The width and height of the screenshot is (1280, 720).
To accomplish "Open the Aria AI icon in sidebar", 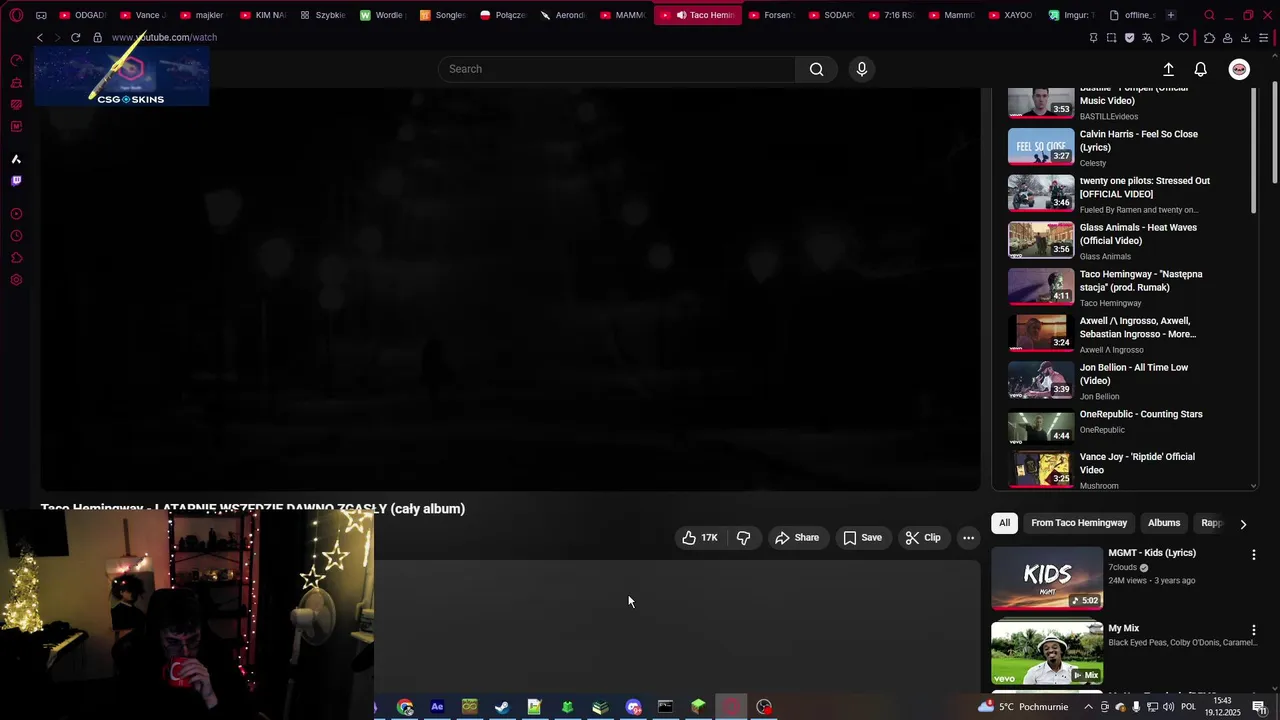I will (x=16, y=159).
